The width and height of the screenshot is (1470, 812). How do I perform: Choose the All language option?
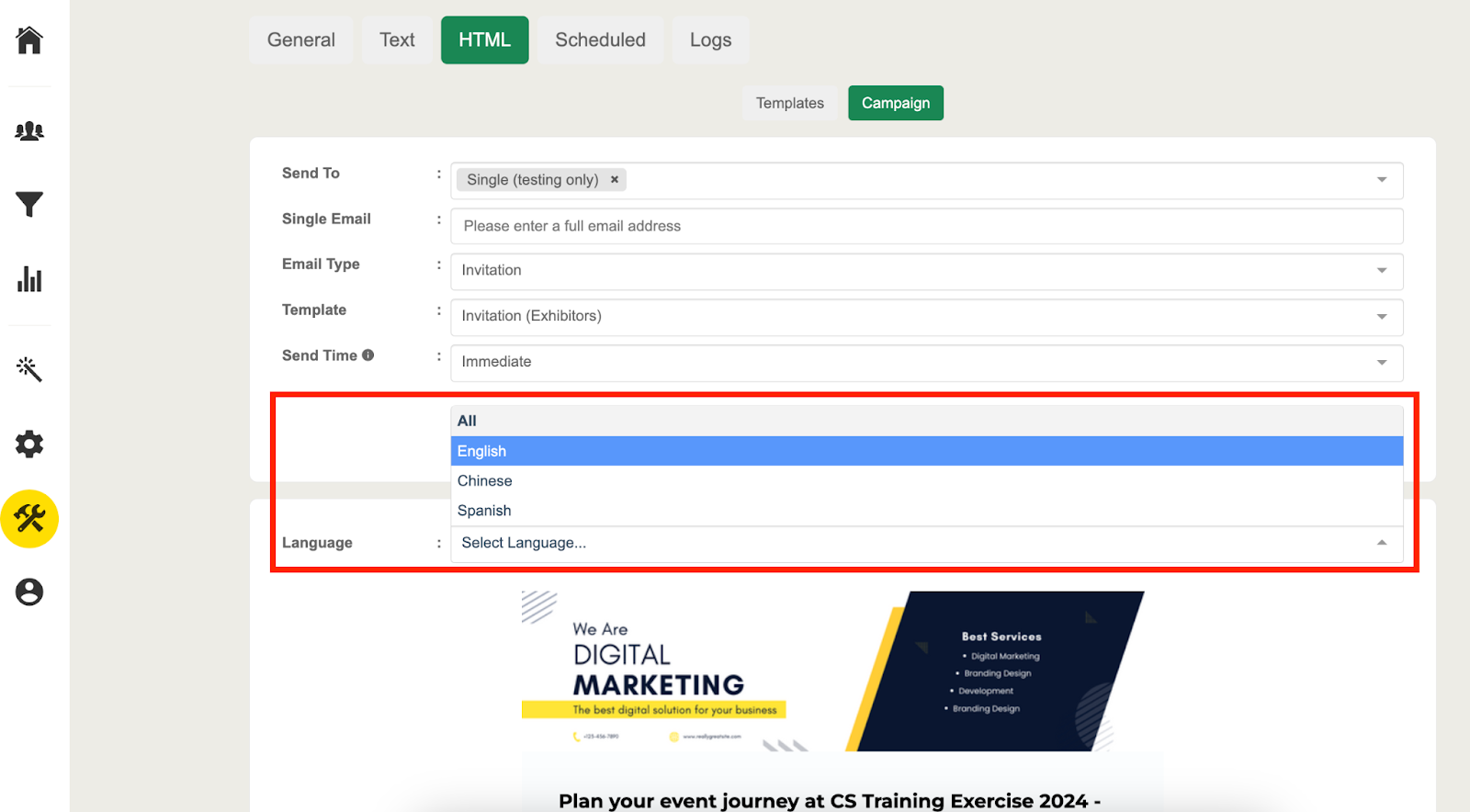pyautogui.click(x=927, y=421)
